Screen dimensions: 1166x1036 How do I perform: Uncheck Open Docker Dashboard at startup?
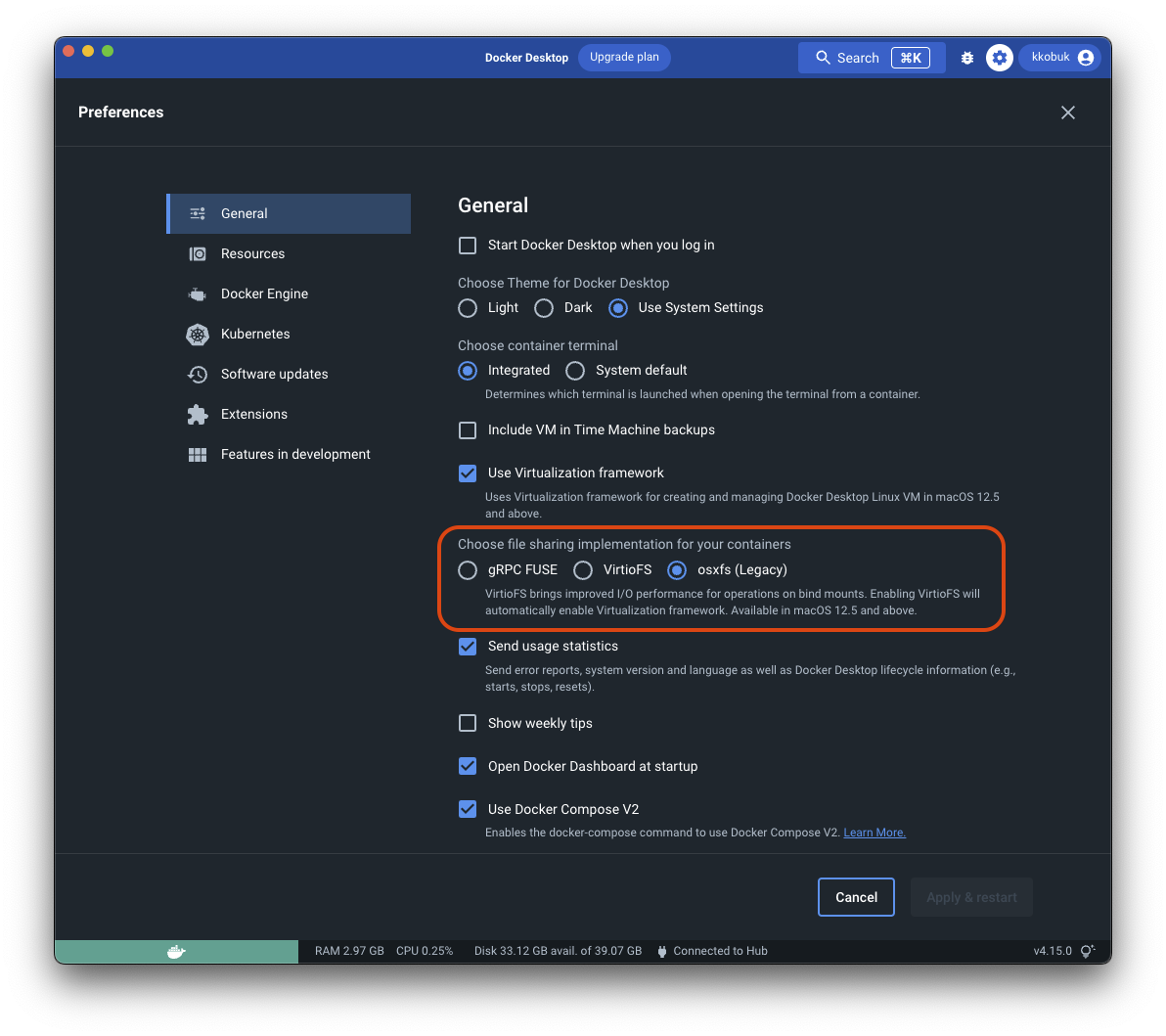click(x=467, y=766)
